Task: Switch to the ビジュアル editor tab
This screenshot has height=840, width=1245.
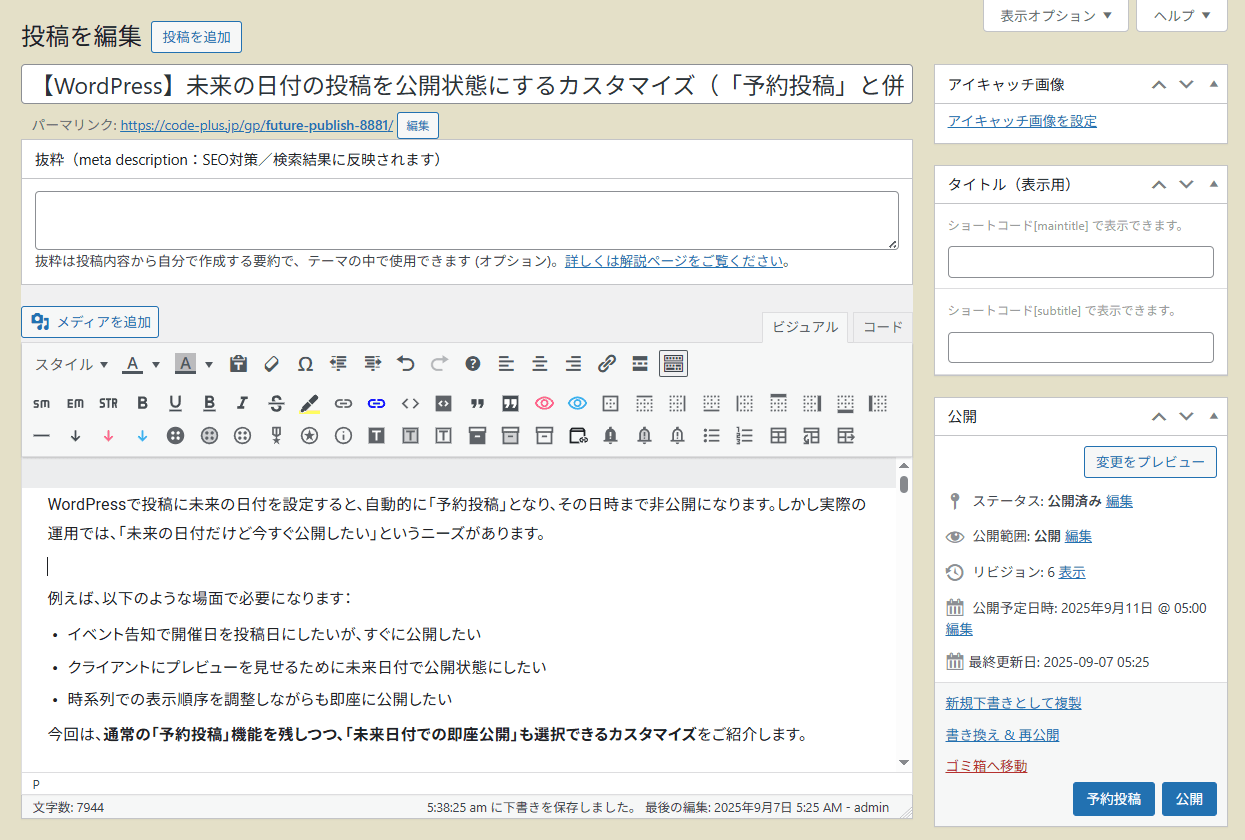Action: (805, 327)
